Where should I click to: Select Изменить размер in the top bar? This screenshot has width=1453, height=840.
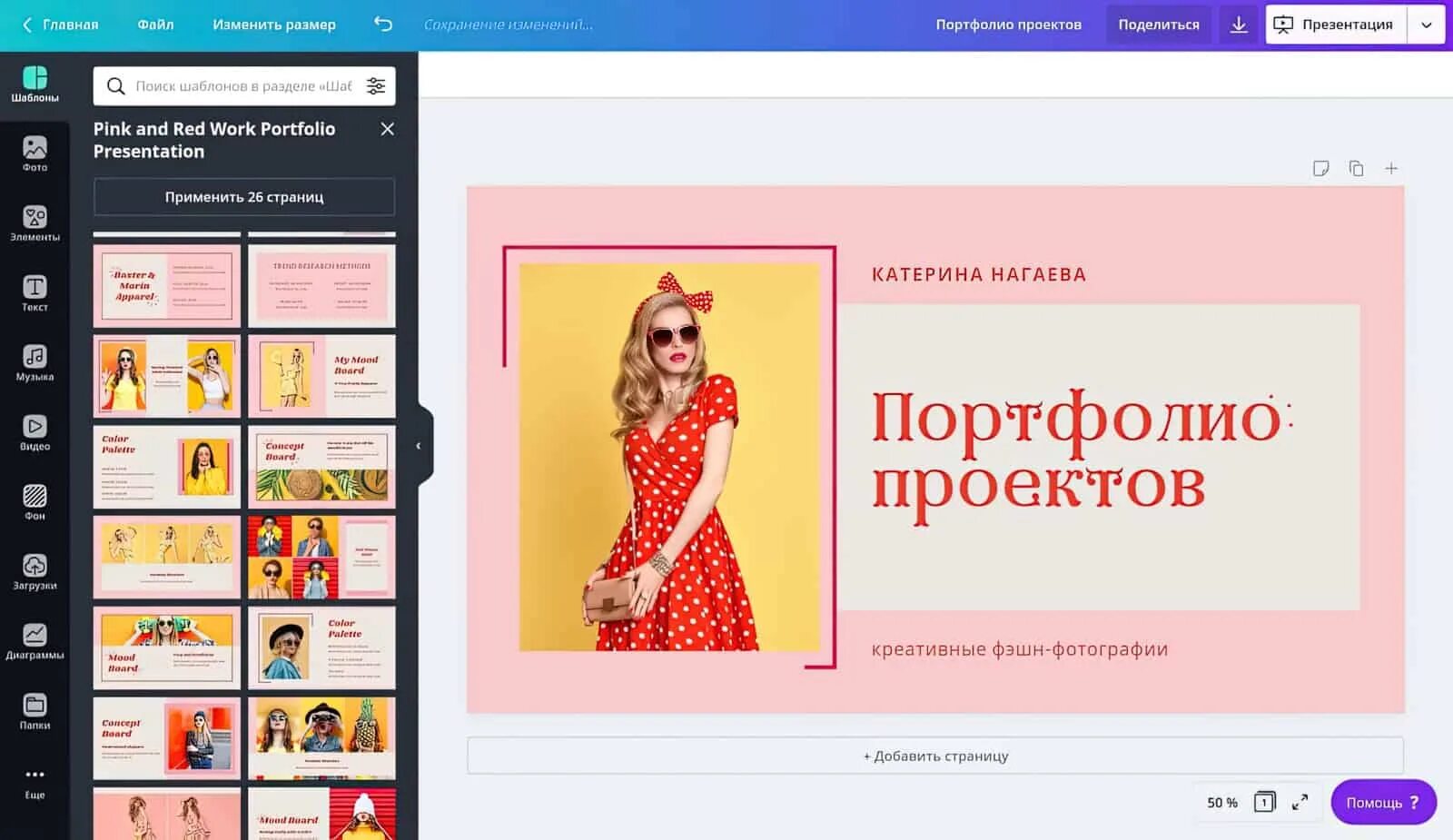[x=273, y=25]
